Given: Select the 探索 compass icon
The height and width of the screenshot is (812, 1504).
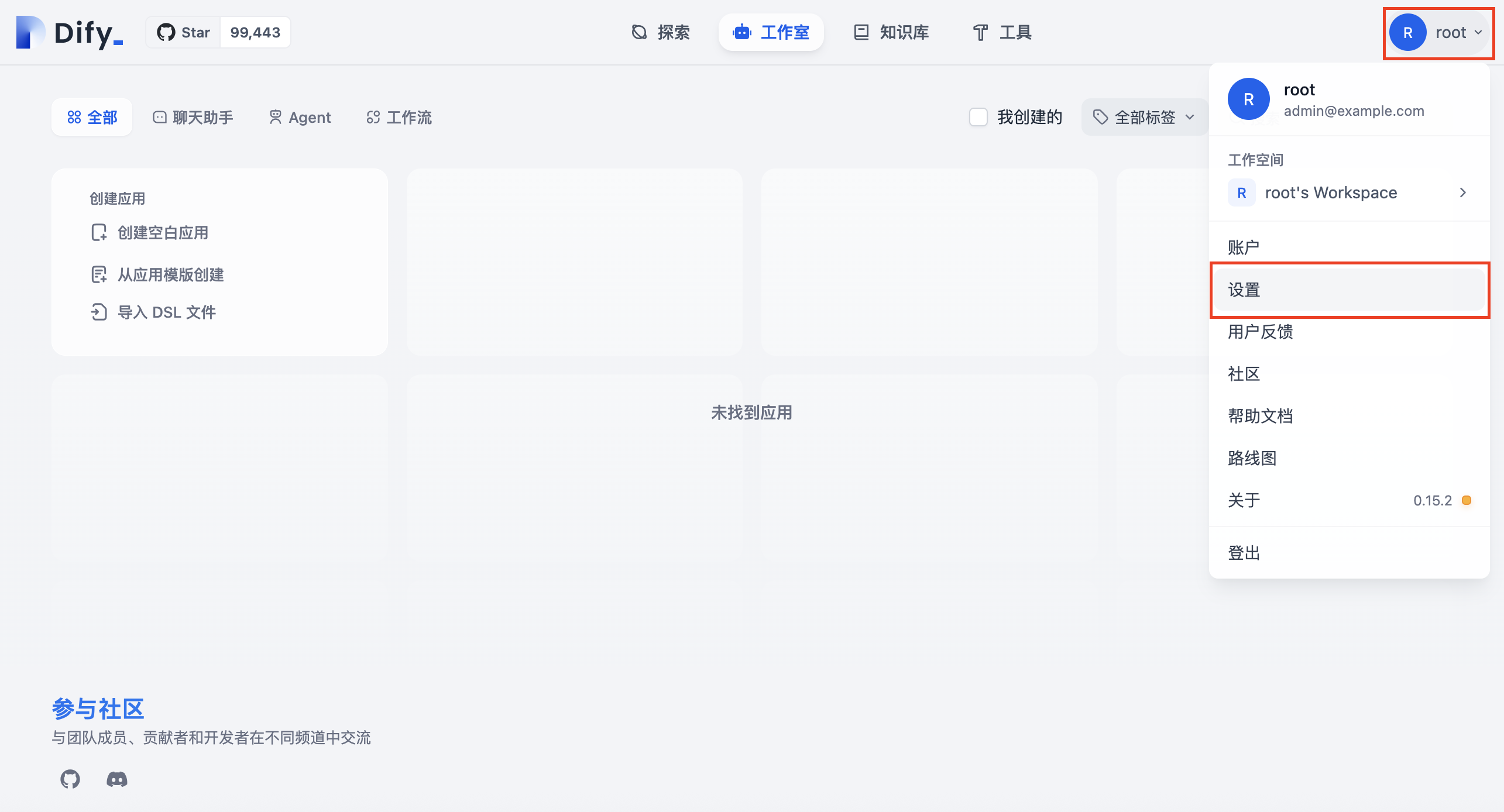Looking at the screenshot, I should tap(638, 32).
